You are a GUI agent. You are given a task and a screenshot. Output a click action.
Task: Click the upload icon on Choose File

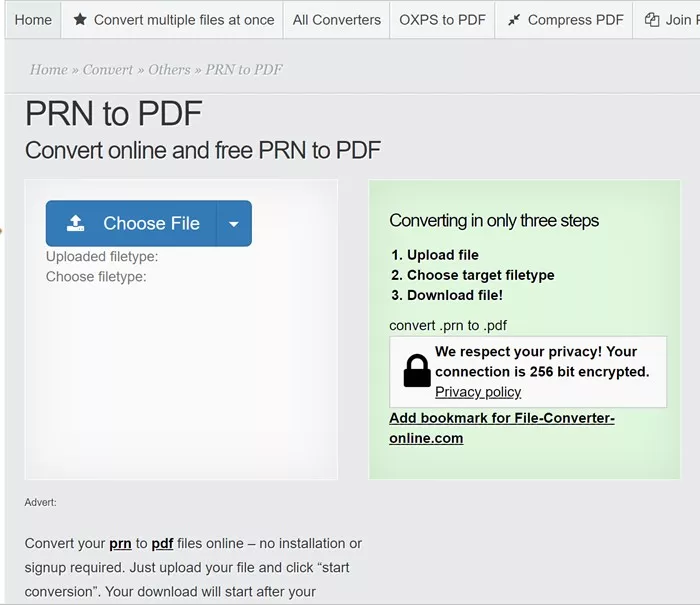point(75,223)
